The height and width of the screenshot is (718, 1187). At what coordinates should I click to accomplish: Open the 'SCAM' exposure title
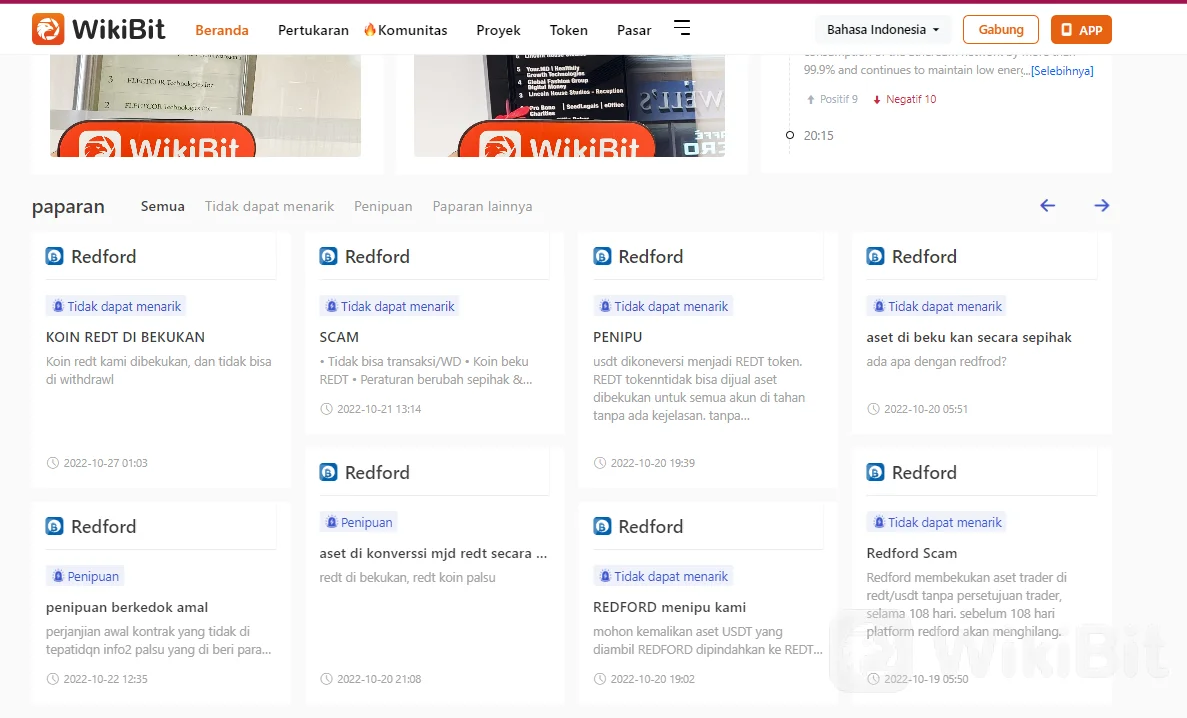[339, 337]
